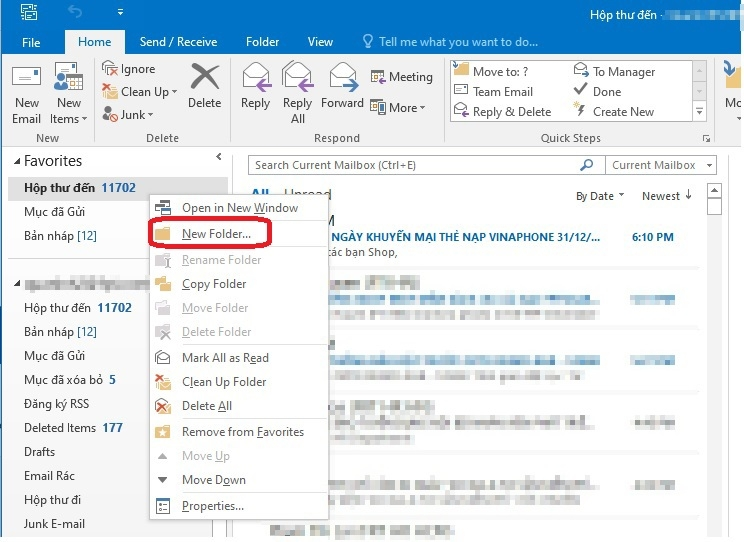The width and height of the screenshot is (744, 542).
Task: Click the Ignore conversation icon
Action: (x=110, y=69)
